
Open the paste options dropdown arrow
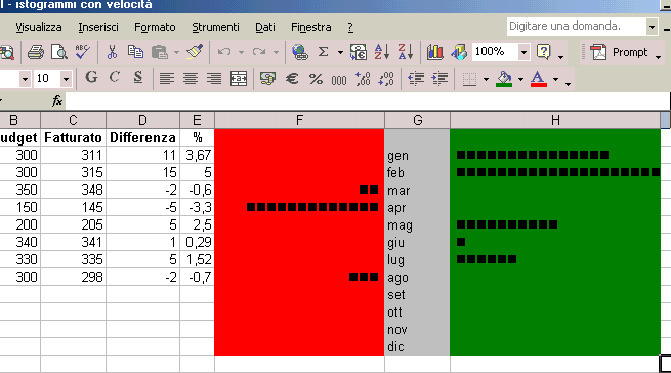[176, 52]
